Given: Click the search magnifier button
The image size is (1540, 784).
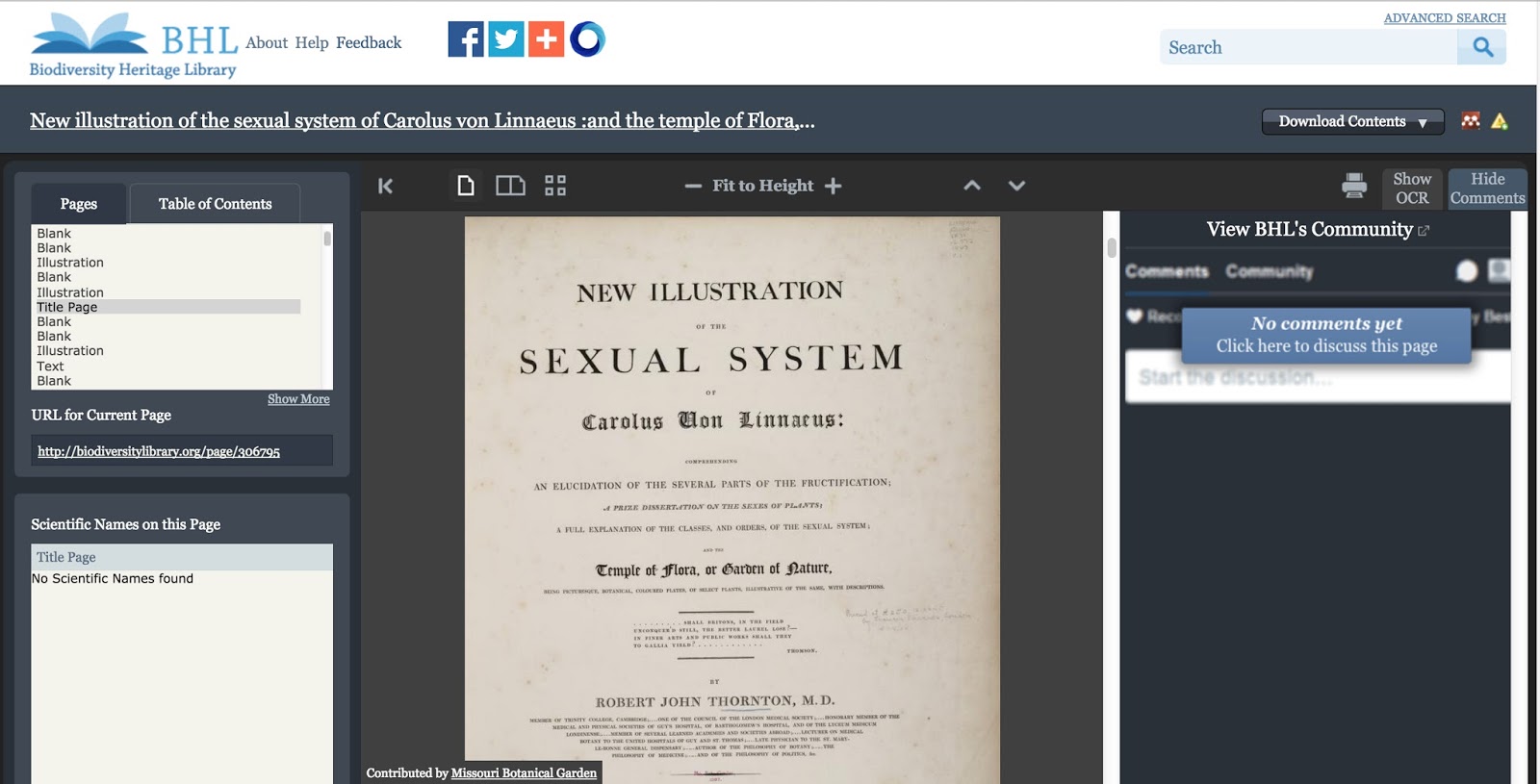Looking at the screenshot, I should [1482, 47].
